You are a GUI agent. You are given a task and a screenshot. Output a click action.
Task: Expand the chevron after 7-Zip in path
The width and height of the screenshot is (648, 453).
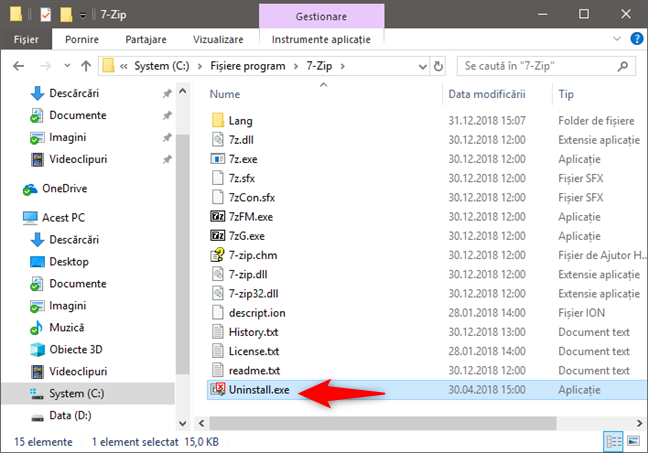(342, 66)
